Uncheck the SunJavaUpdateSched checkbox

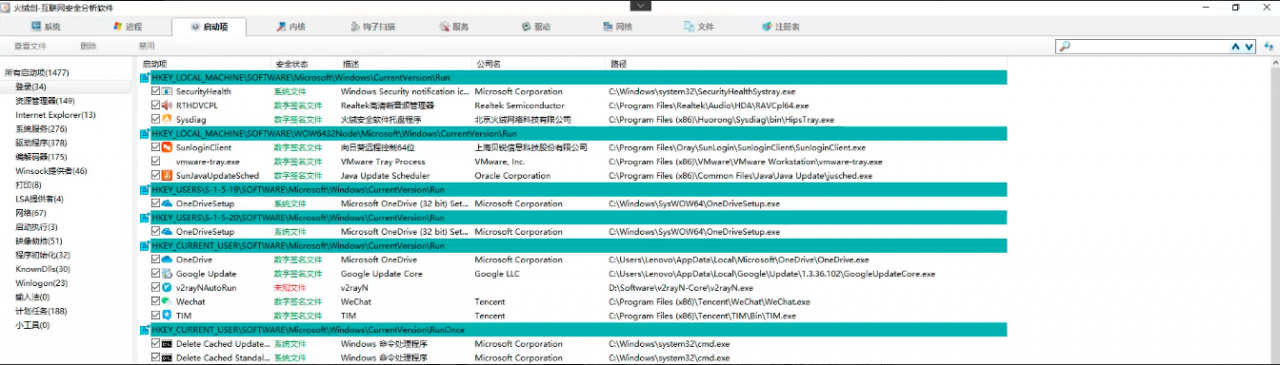155,175
